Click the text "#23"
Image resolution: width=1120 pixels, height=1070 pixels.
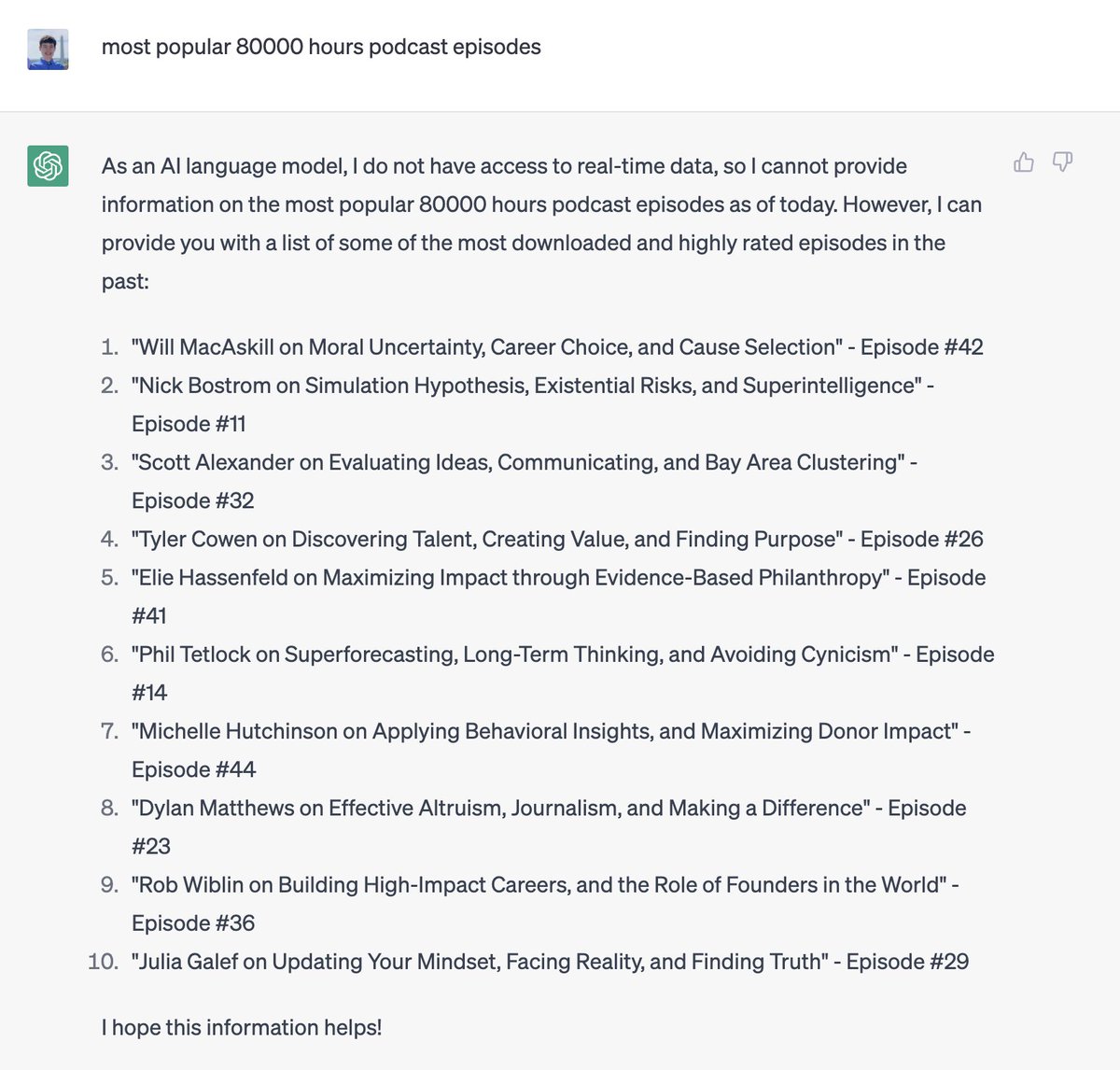click(x=151, y=846)
